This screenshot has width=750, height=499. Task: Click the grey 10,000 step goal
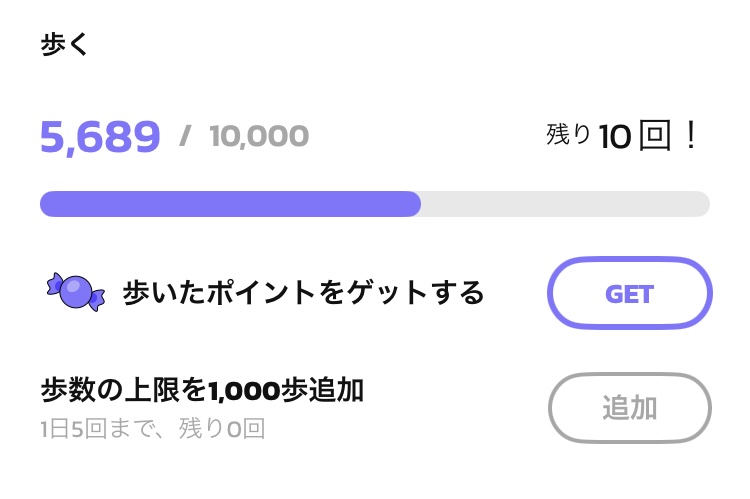259,136
